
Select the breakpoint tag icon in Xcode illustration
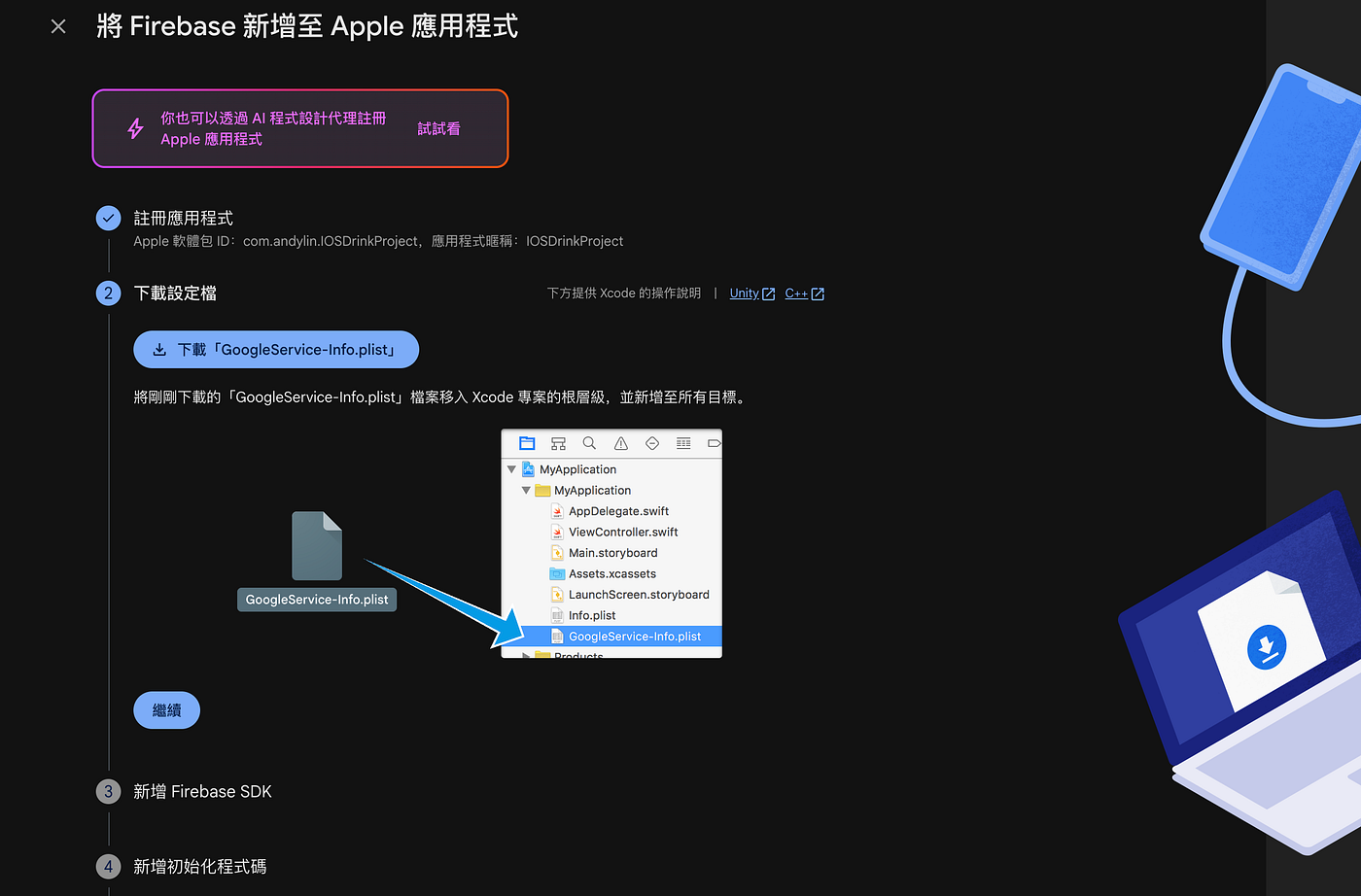pyautogui.click(x=714, y=443)
